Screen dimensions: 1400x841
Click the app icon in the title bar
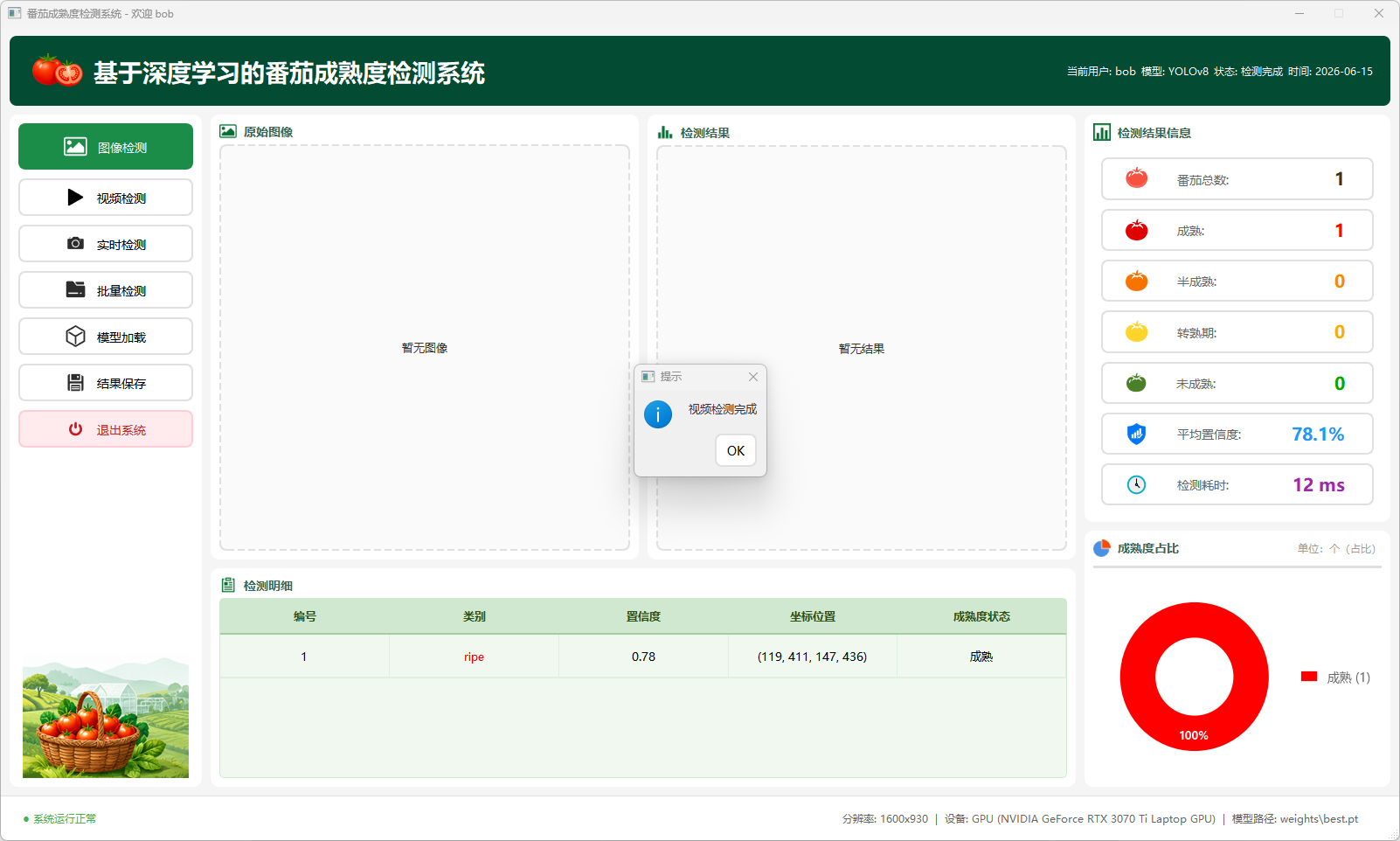point(15,13)
